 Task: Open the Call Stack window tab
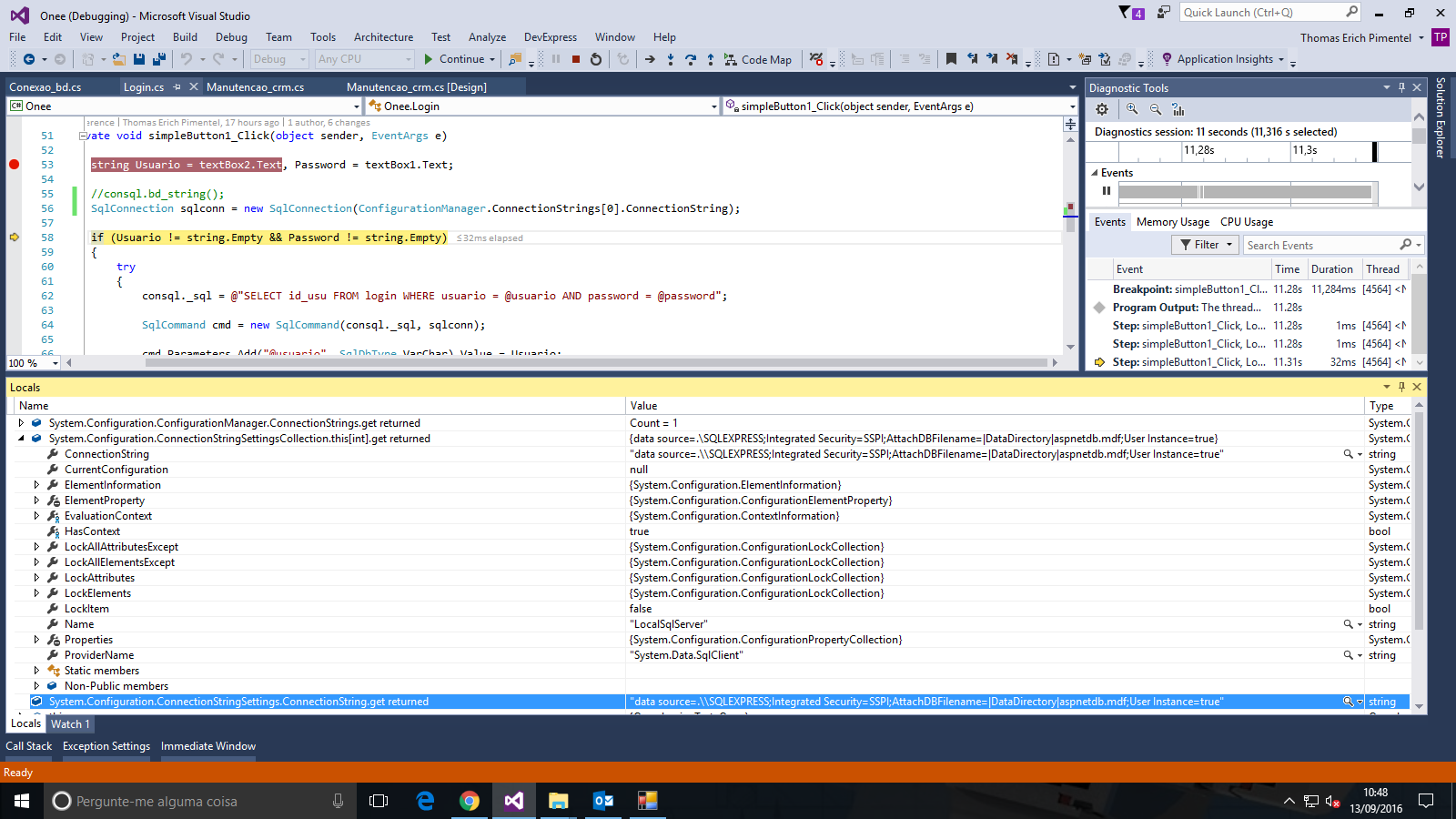pyautogui.click(x=29, y=746)
